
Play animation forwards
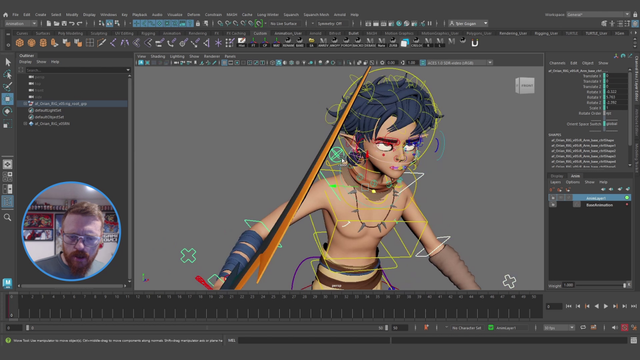coord(606,306)
